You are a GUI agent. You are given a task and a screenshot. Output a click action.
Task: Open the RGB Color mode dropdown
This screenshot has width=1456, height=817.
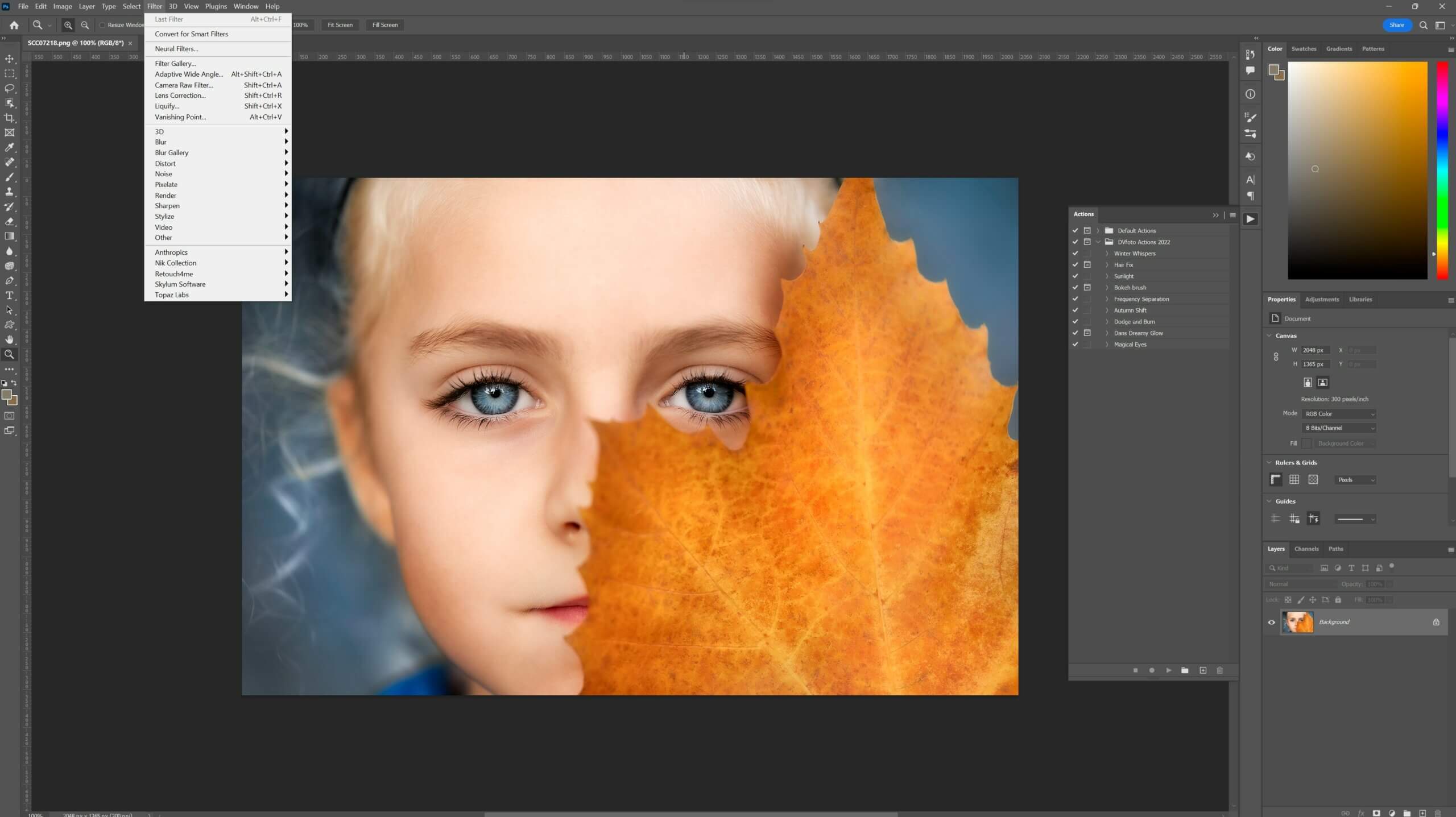1339,414
